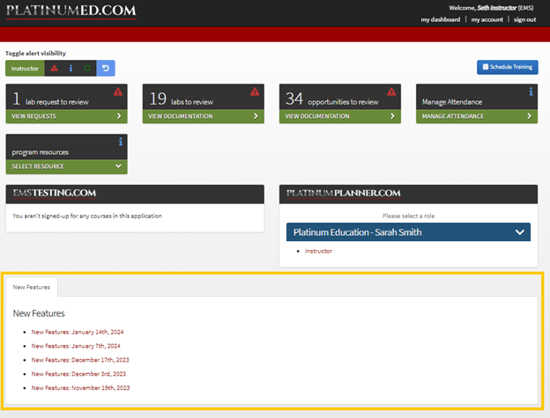Click the PlatinumEd.com logo
Screen dimensions: 550x418
(x=71, y=11)
